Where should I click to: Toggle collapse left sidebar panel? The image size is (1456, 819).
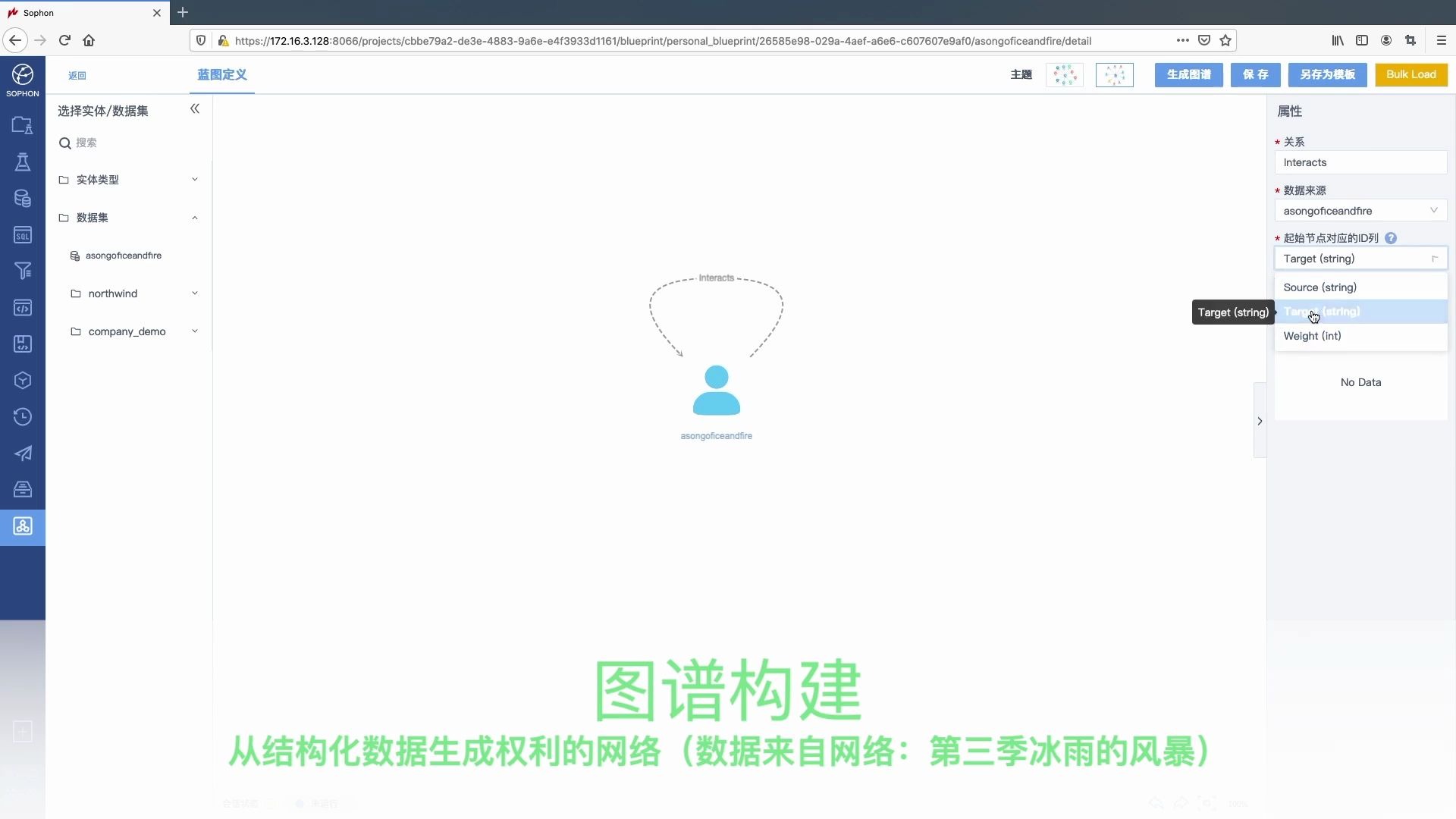pos(194,109)
